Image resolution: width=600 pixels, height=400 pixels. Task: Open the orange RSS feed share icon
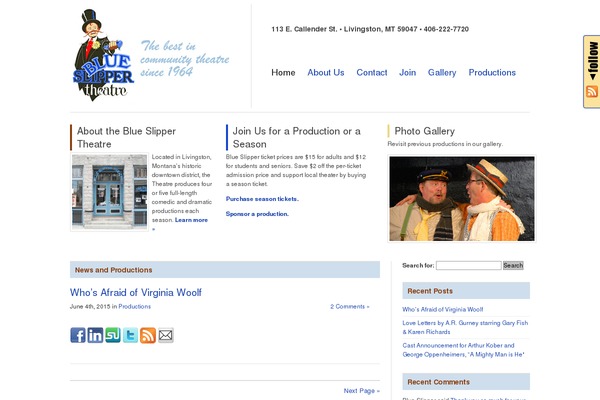(148, 335)
